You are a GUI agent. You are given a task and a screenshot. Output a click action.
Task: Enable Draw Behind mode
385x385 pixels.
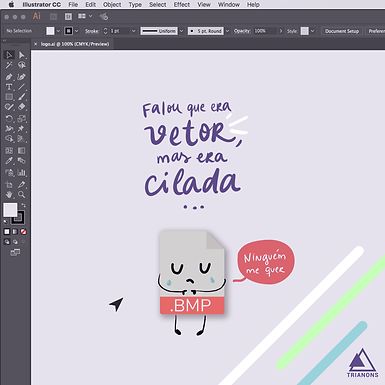pyautogui.click(x=15, y=242)
